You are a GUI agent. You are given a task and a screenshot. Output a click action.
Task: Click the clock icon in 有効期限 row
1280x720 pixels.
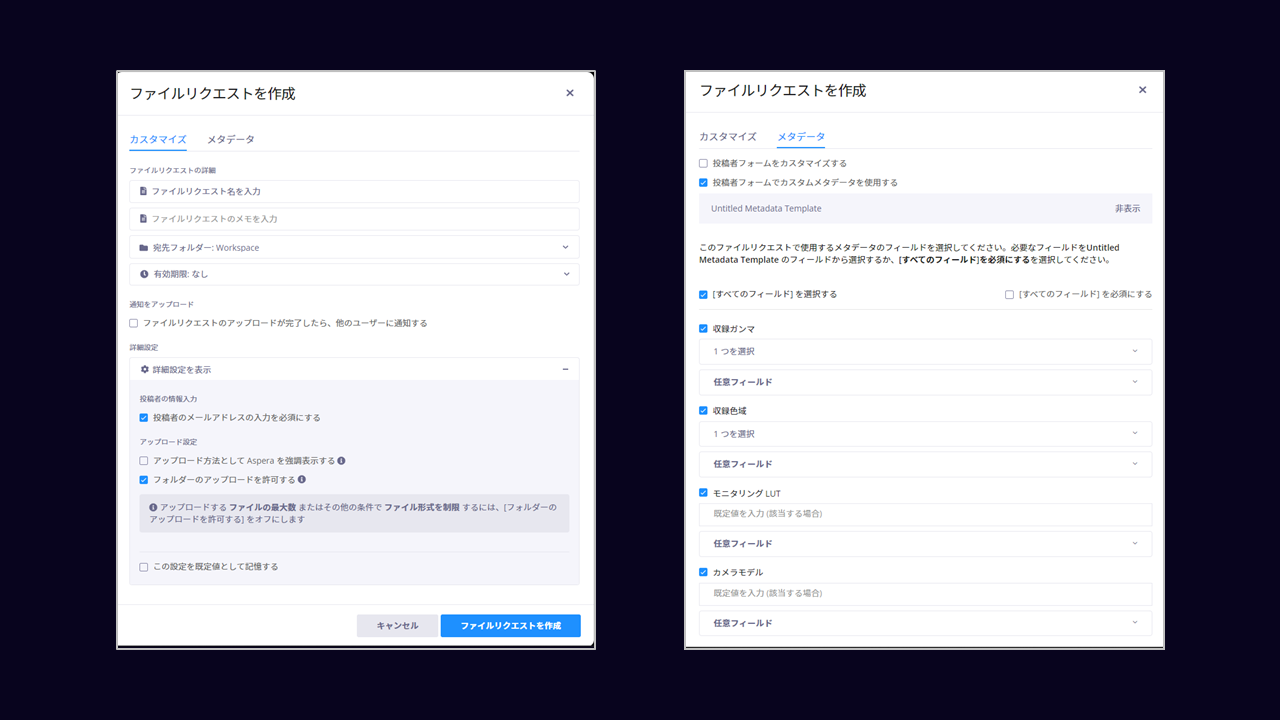(x=144, y=274)
